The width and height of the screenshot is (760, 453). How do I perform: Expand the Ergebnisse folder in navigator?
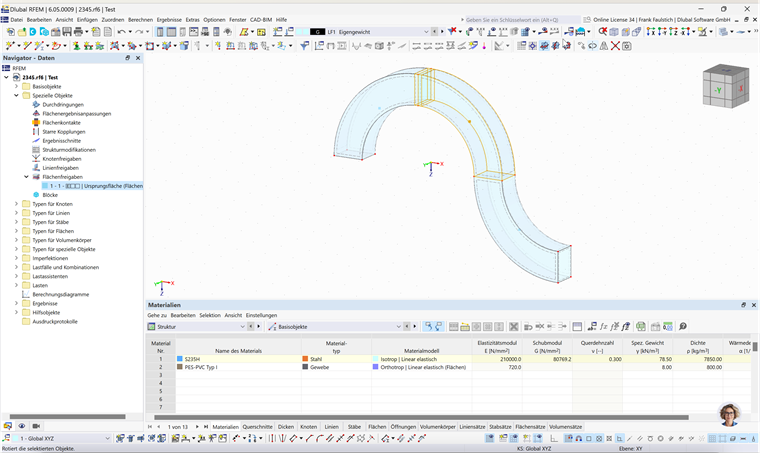pos(16,303)
